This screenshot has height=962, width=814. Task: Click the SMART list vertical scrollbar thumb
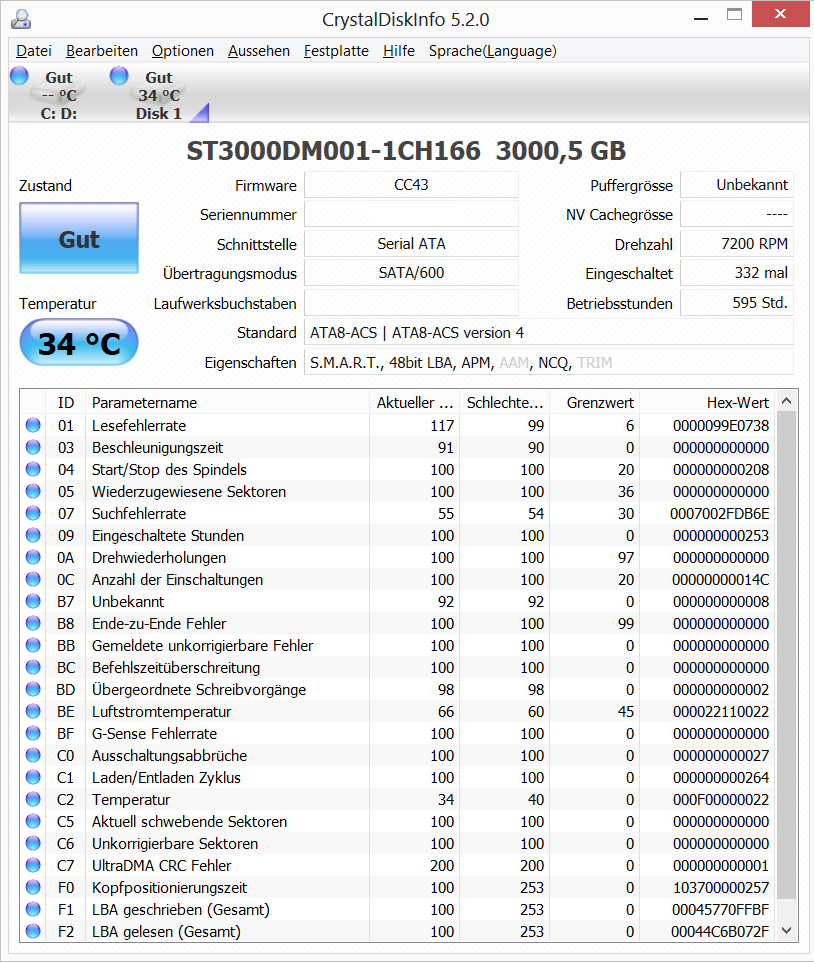click(787, 656)
